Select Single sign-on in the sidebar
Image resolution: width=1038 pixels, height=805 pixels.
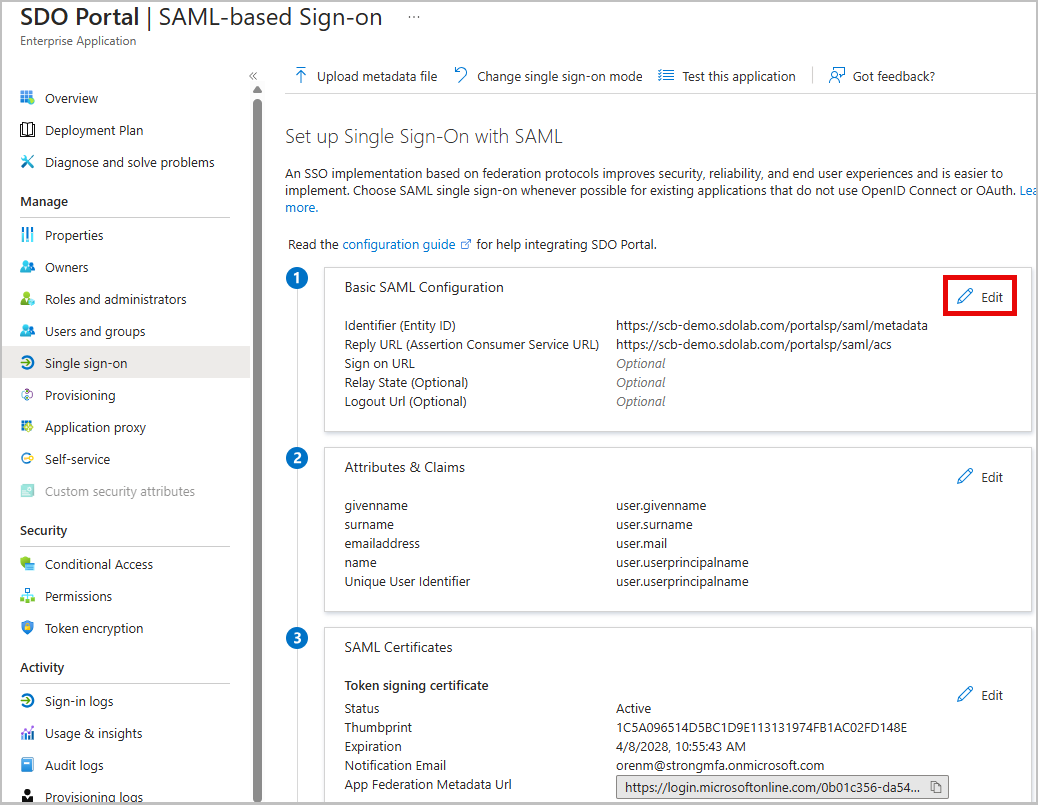point(126,363)
